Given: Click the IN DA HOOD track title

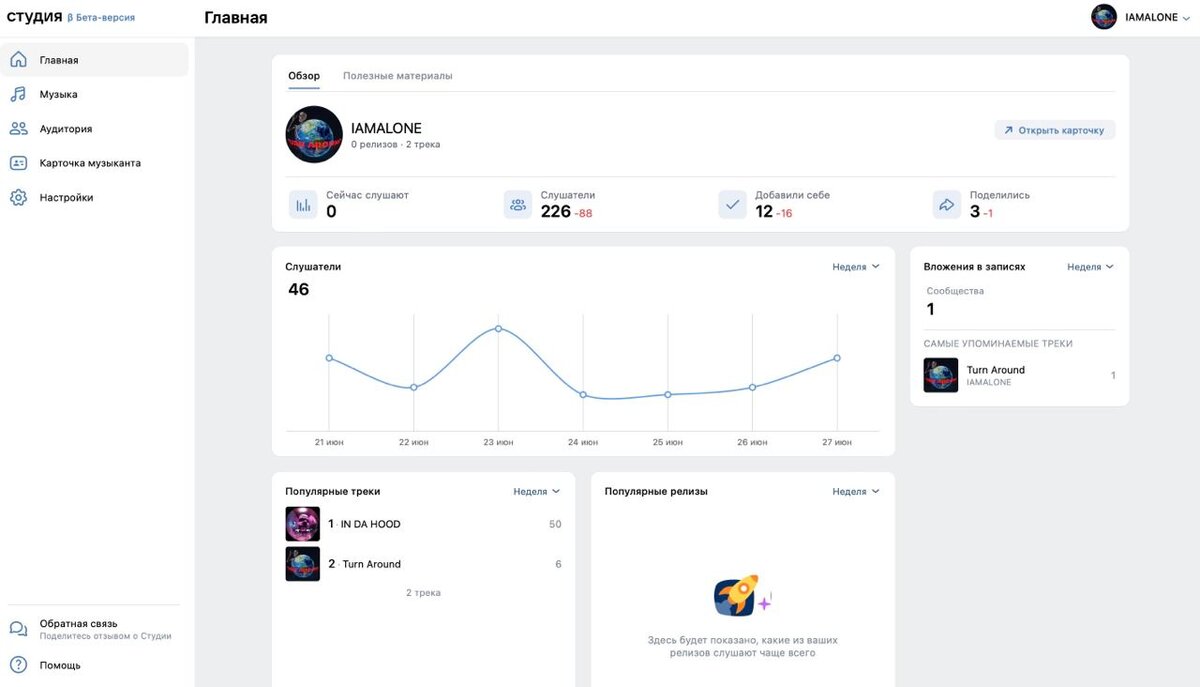Looking at the screenshot, I should [x=371, y=524].
